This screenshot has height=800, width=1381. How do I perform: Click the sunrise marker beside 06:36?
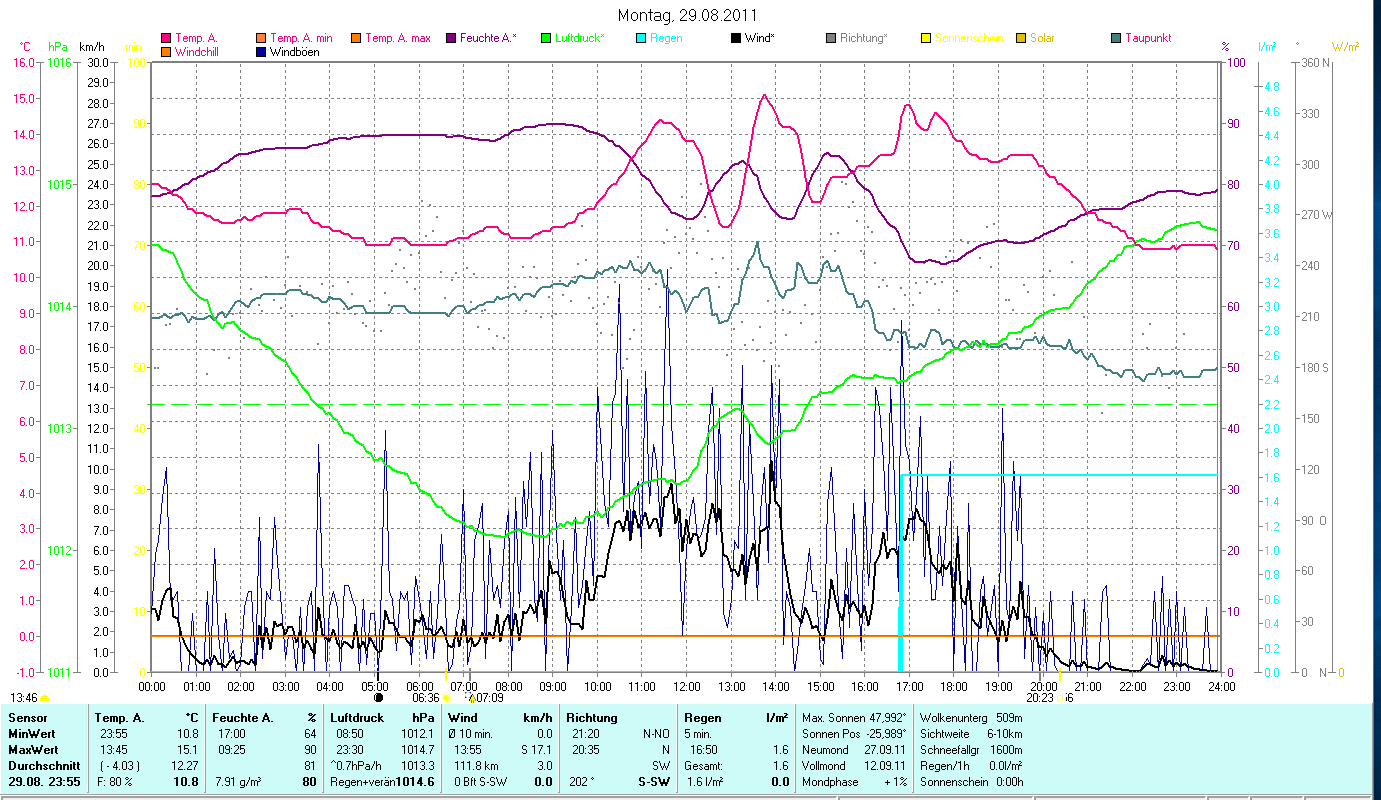(x=446, y=698)
